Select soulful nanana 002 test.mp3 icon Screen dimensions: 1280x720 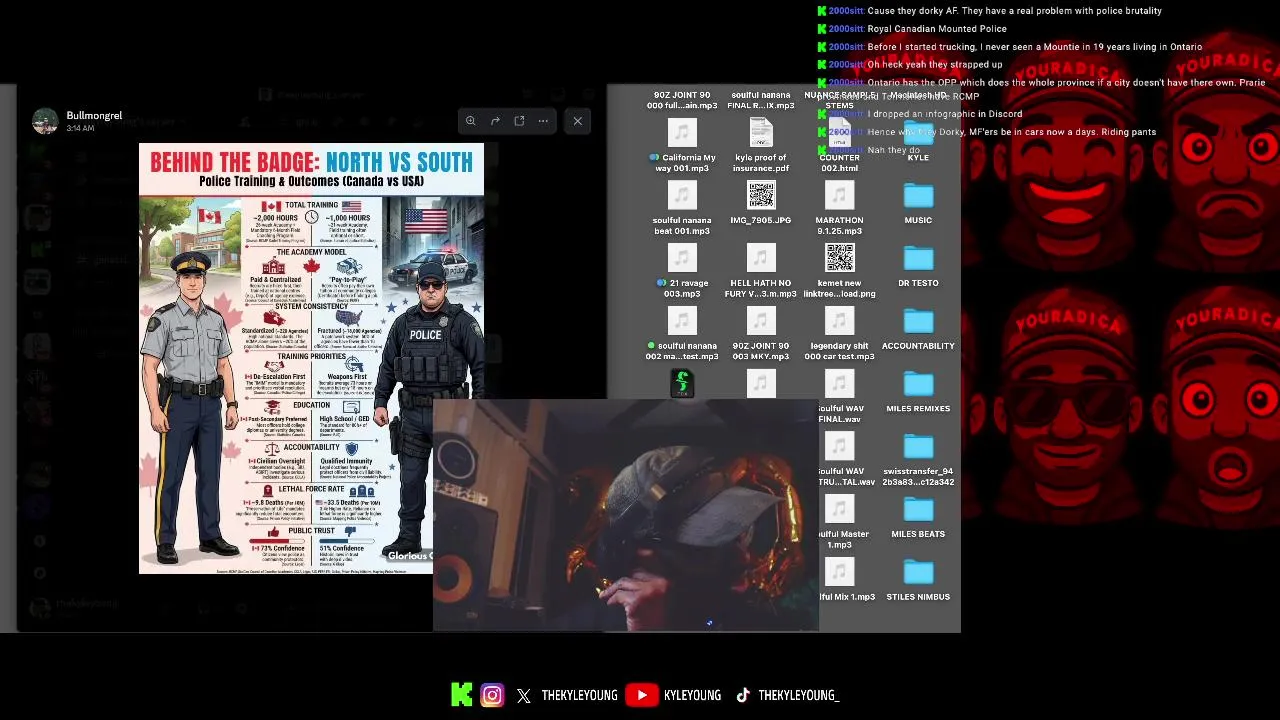(682, 320)
